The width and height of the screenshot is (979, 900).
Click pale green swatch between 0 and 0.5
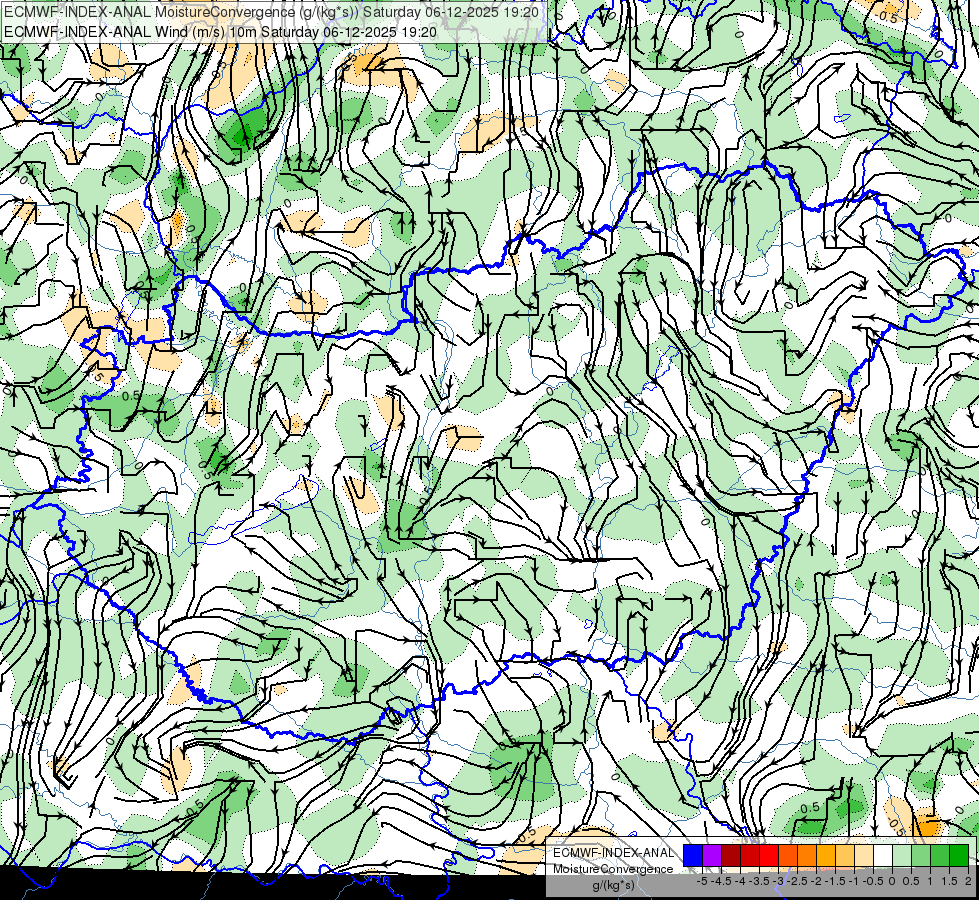(902, 855)
